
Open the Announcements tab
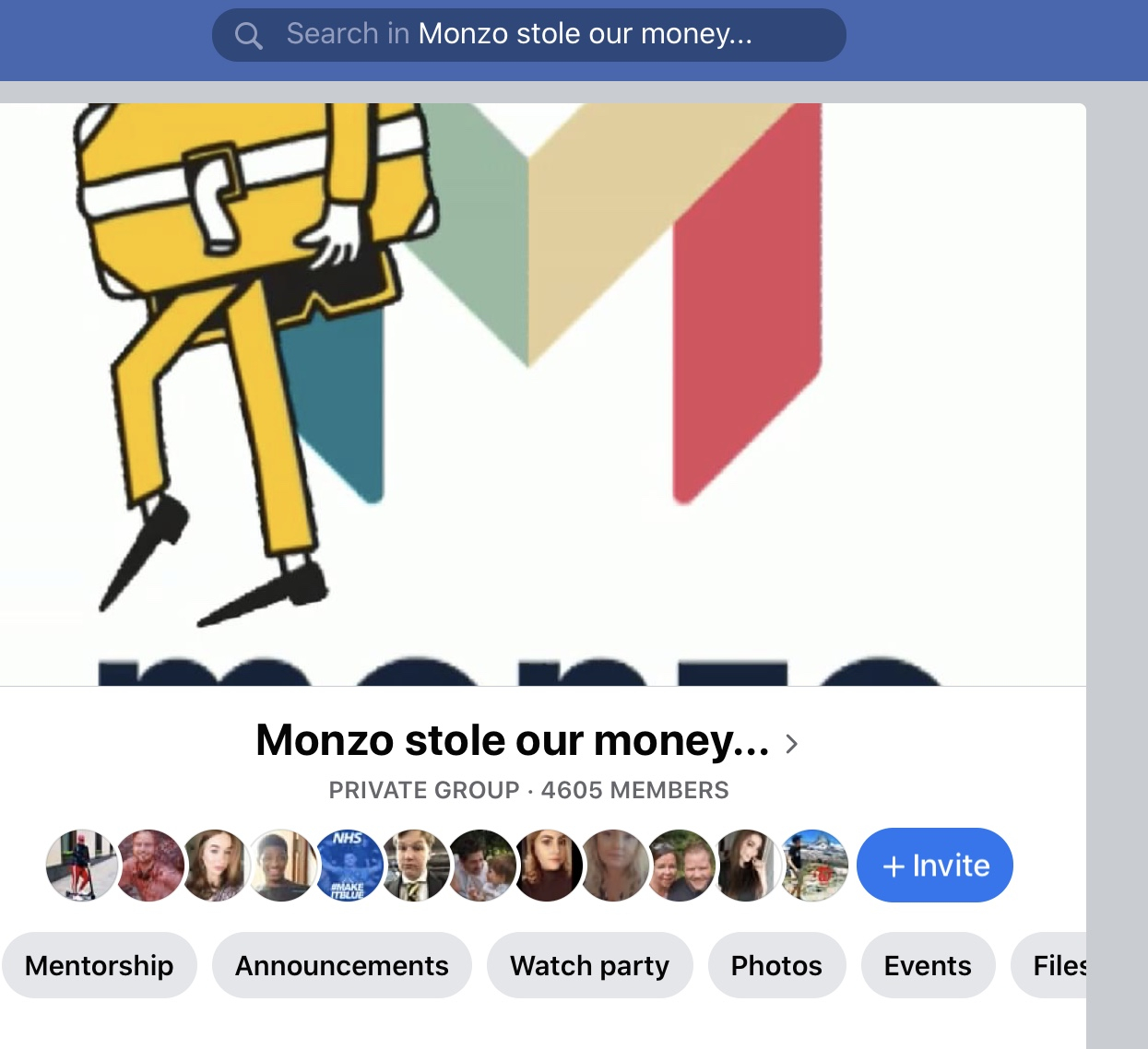pos(342,965)
